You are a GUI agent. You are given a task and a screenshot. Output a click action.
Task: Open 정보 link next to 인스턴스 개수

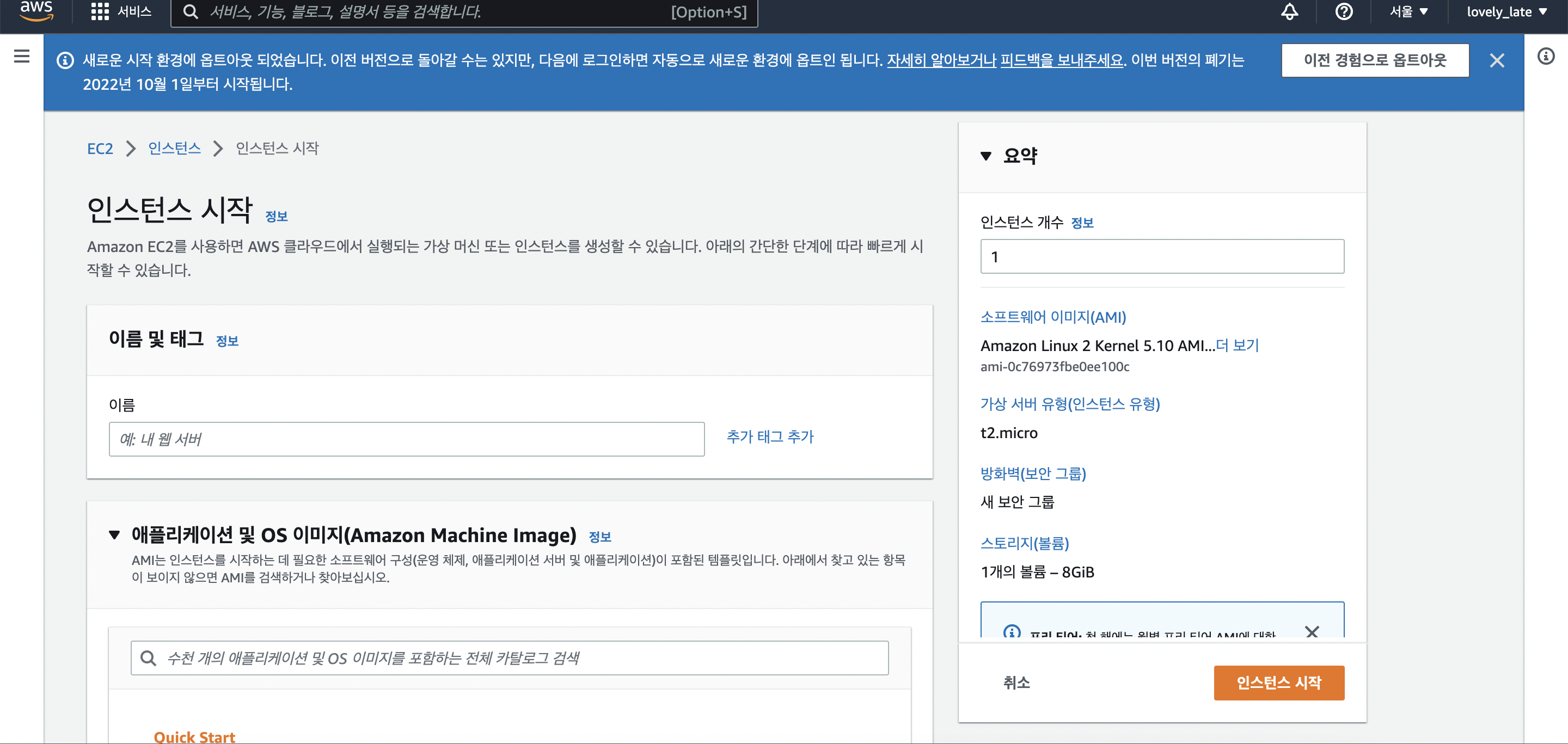click(x=1082, y=223)
